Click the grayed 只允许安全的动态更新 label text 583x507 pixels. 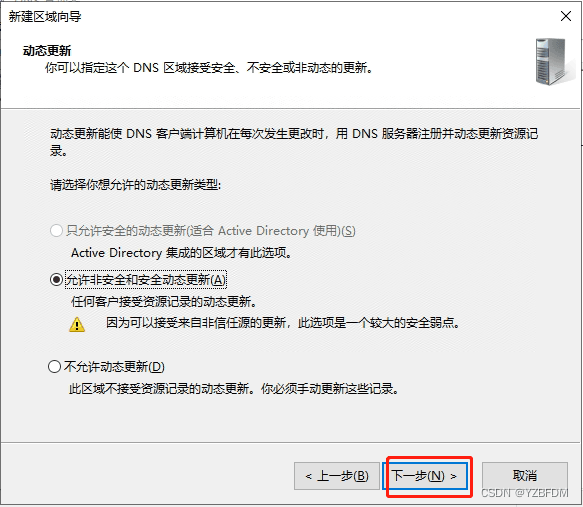point(210,231)
